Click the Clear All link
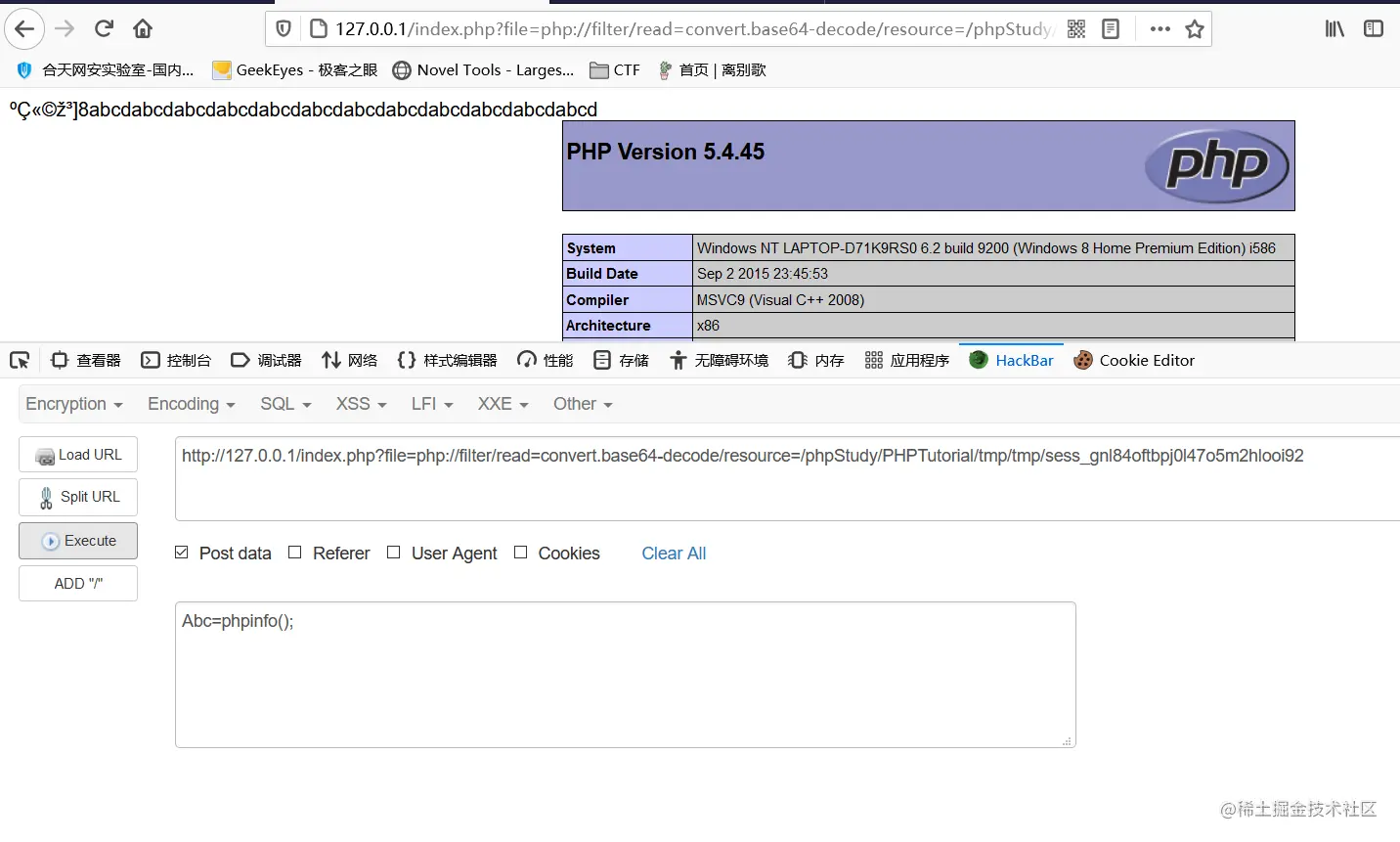This screenshot has width=1400, height=842. 674,554
